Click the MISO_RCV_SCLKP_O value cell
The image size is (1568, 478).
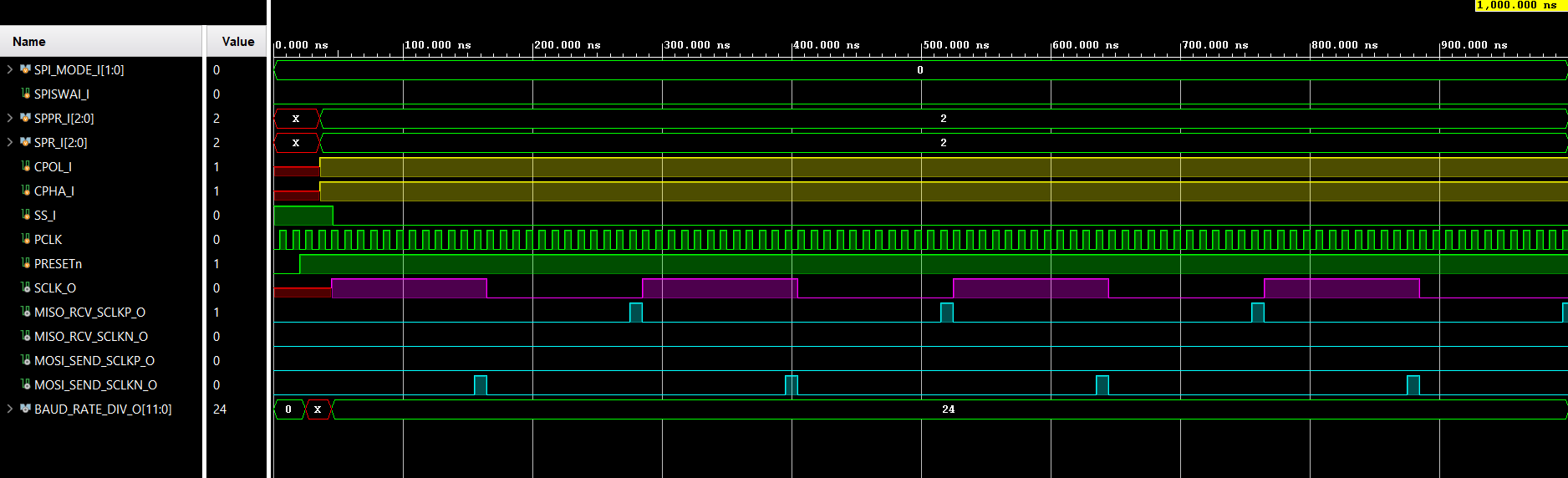[216, 313]
